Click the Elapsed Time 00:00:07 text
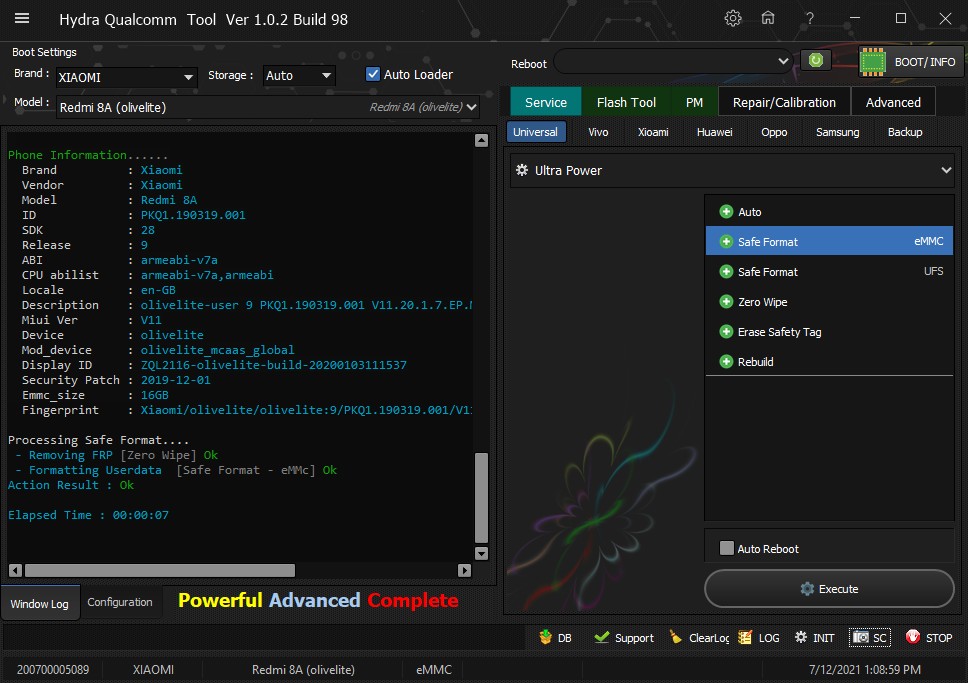Viewport: 968px width, 683px height. click(88, 514)
